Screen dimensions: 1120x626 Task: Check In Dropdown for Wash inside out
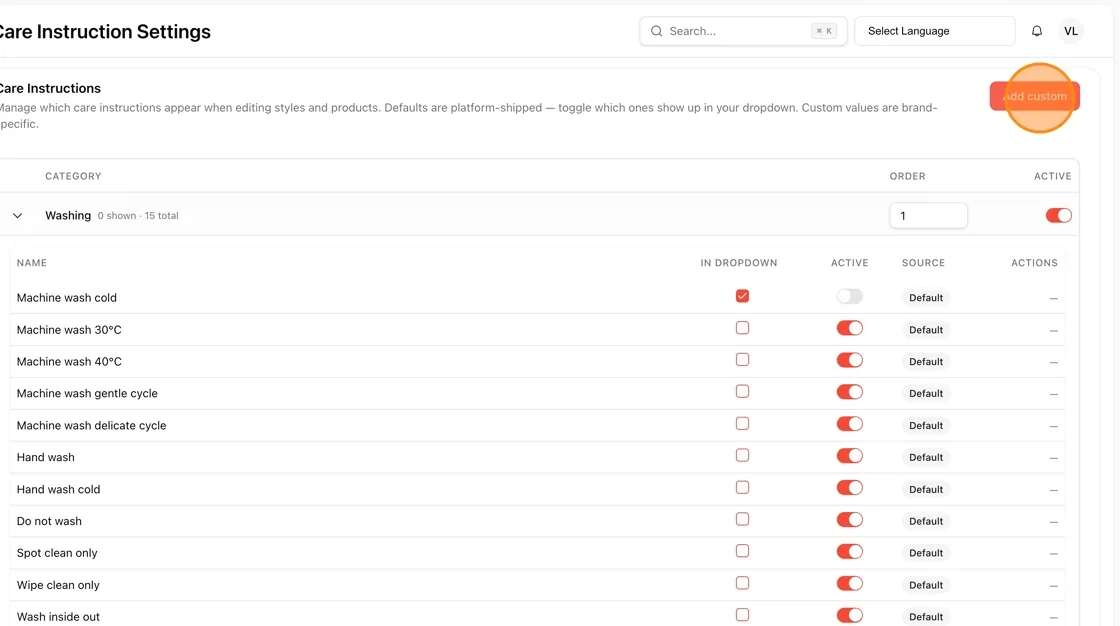pos(742,615)
